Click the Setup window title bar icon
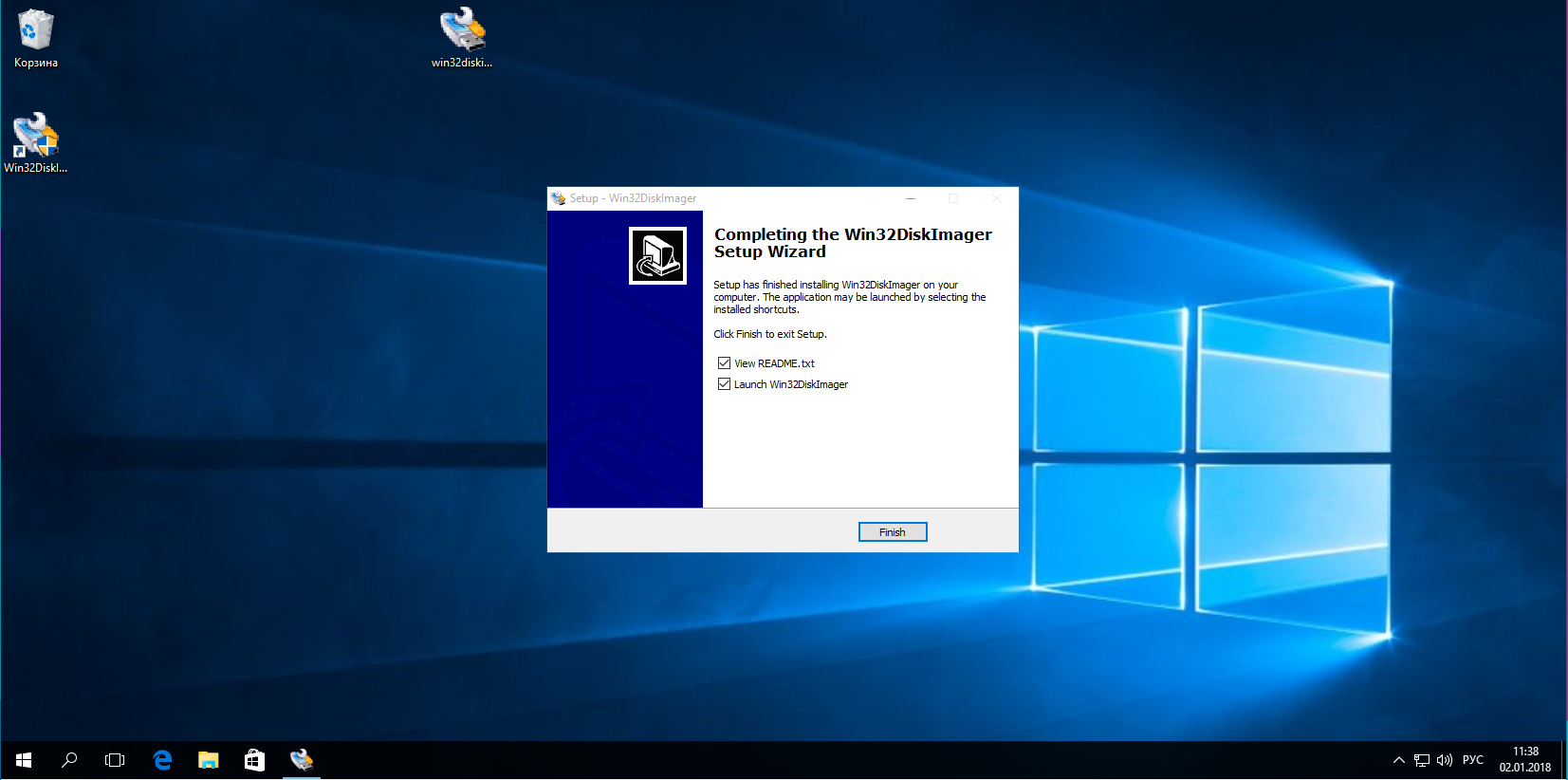 point(559,198)
